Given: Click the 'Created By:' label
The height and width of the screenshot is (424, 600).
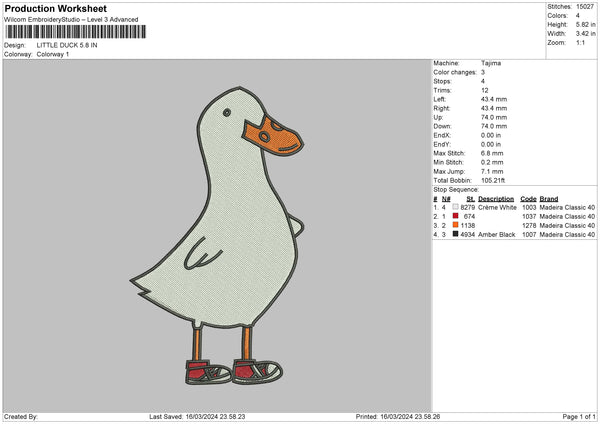Looking at the screenshot, I should pos(21,416).
